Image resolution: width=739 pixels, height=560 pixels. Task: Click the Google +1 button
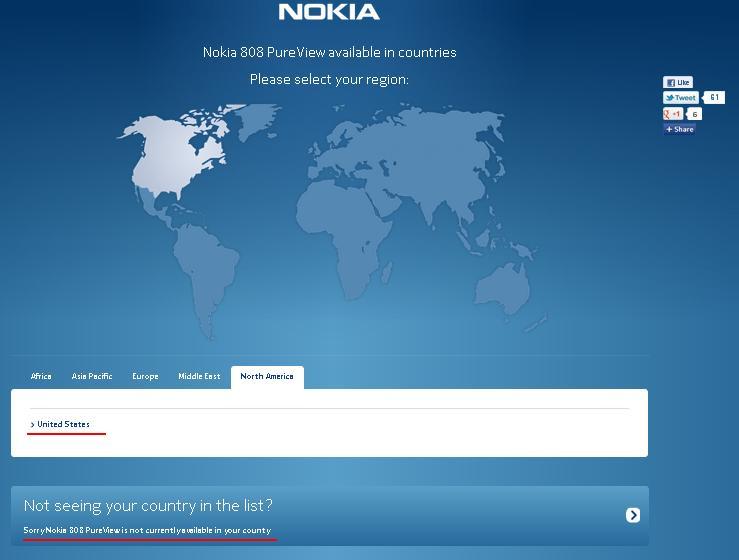[673, 114]
